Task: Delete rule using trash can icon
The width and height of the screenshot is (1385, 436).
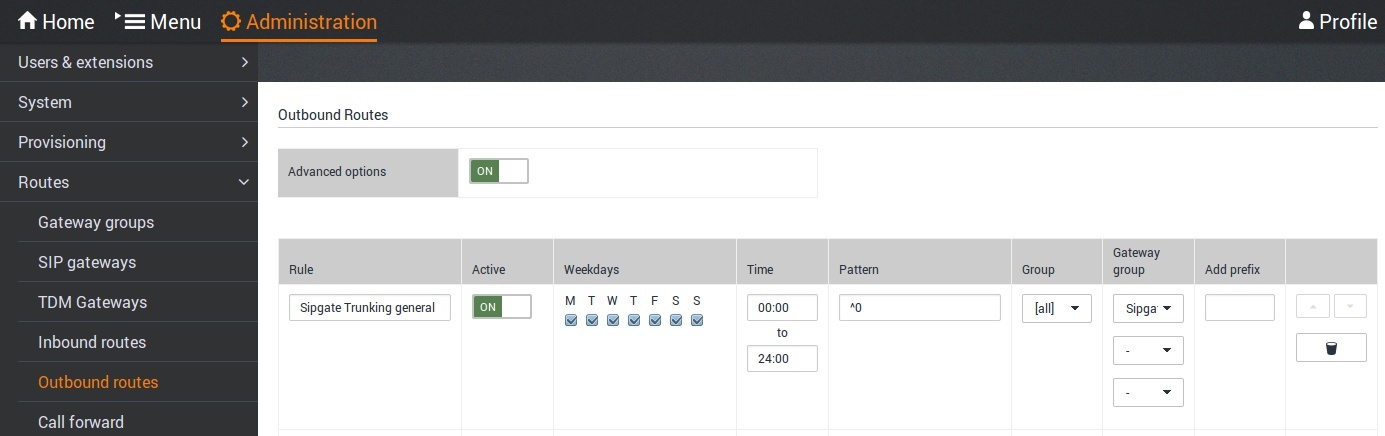Action: click(1331, 348)
